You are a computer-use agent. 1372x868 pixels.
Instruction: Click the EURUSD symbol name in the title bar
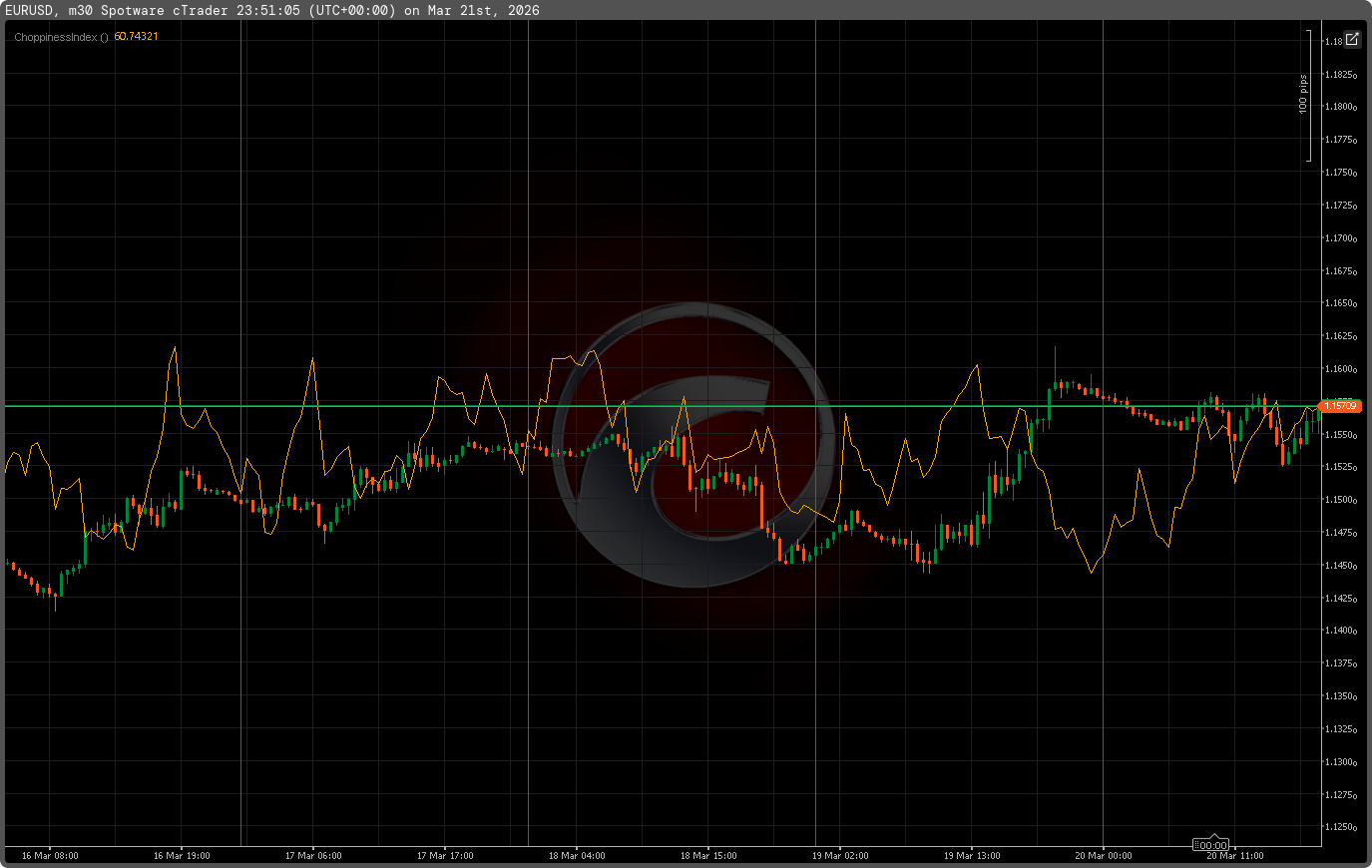(31, 10)
